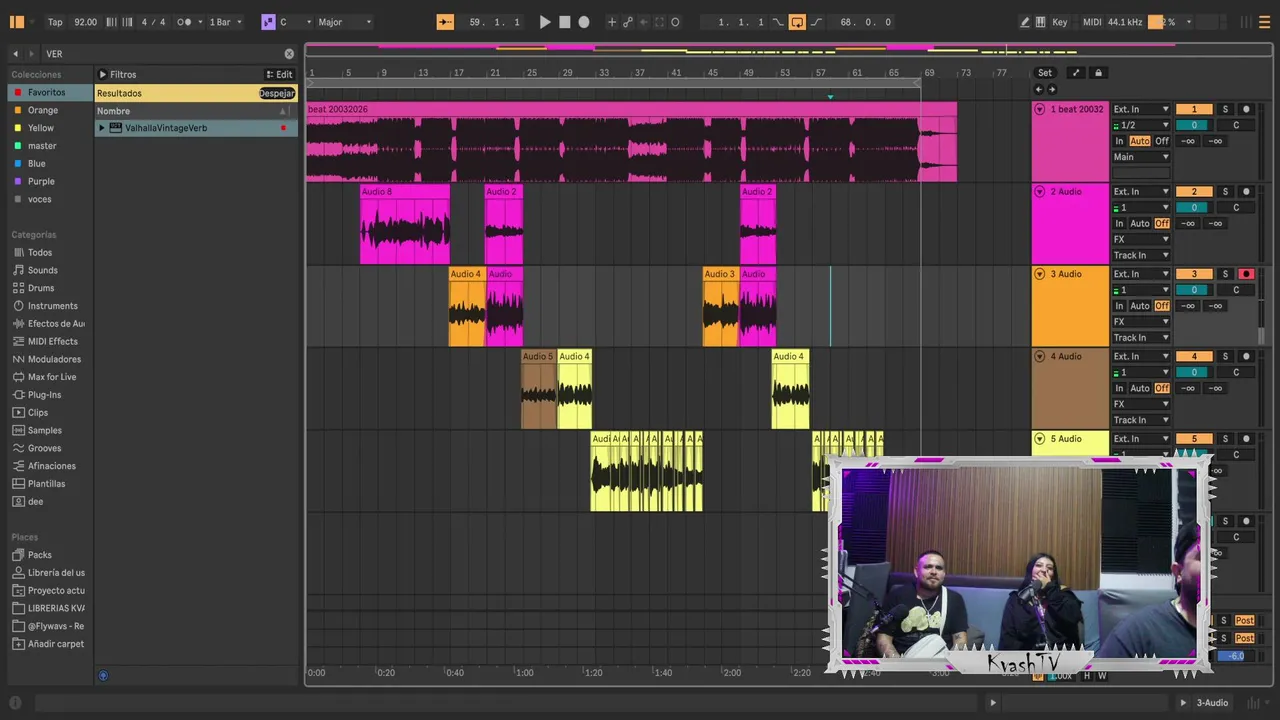The width and height of the screenshot is (1280, 720).
Task: Click the Stop transport button
Action: 564,22
